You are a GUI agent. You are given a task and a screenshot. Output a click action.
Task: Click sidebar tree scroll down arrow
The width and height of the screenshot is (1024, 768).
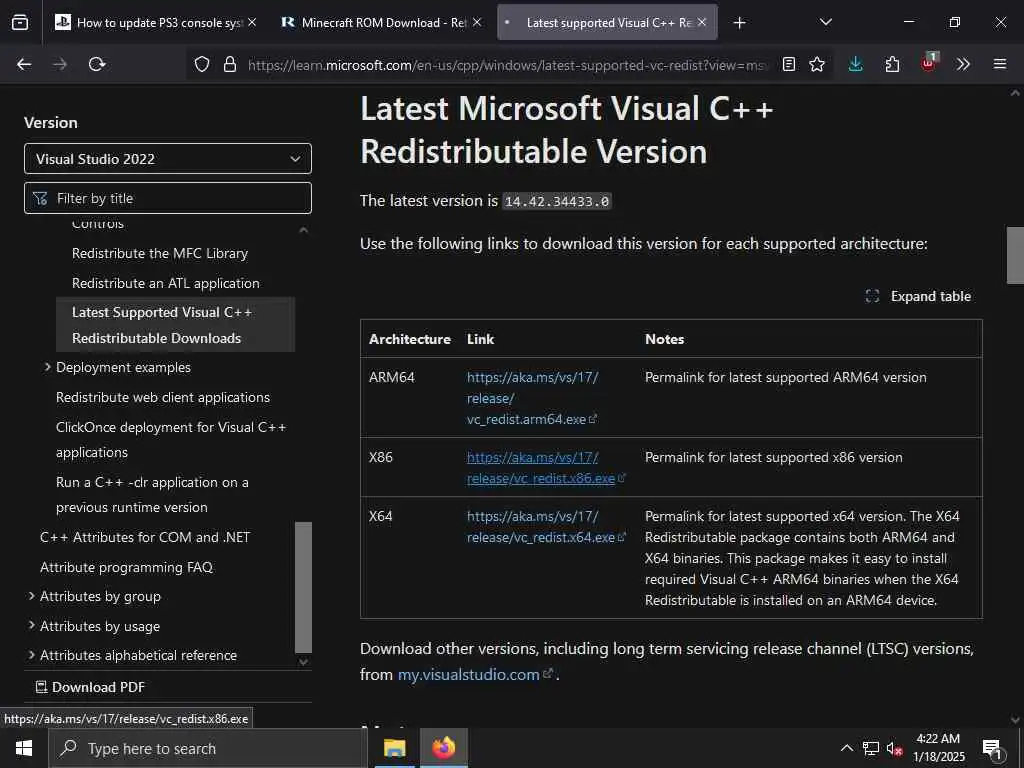[x=304, y=661]
